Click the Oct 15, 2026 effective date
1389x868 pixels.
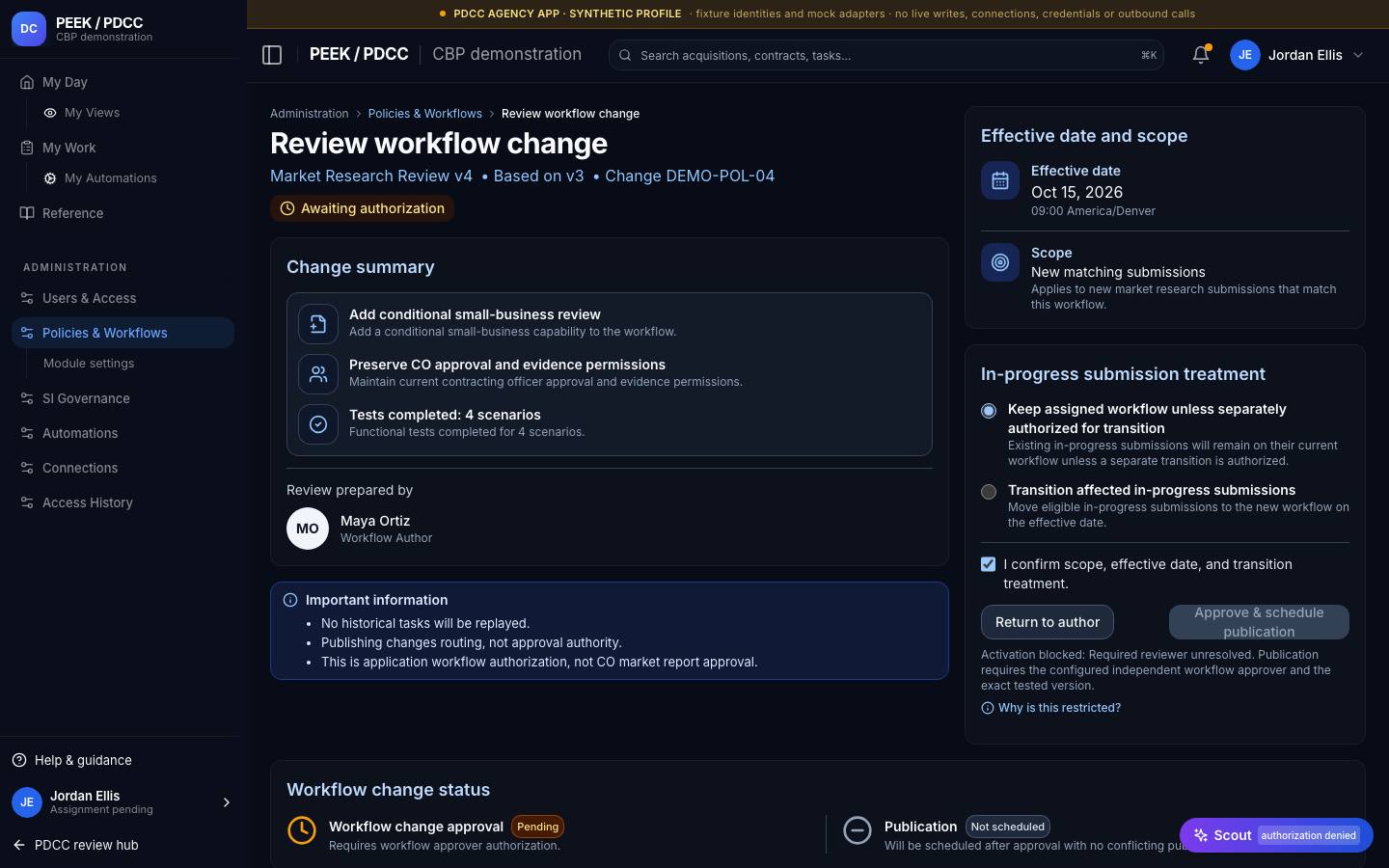[1076, 192]
